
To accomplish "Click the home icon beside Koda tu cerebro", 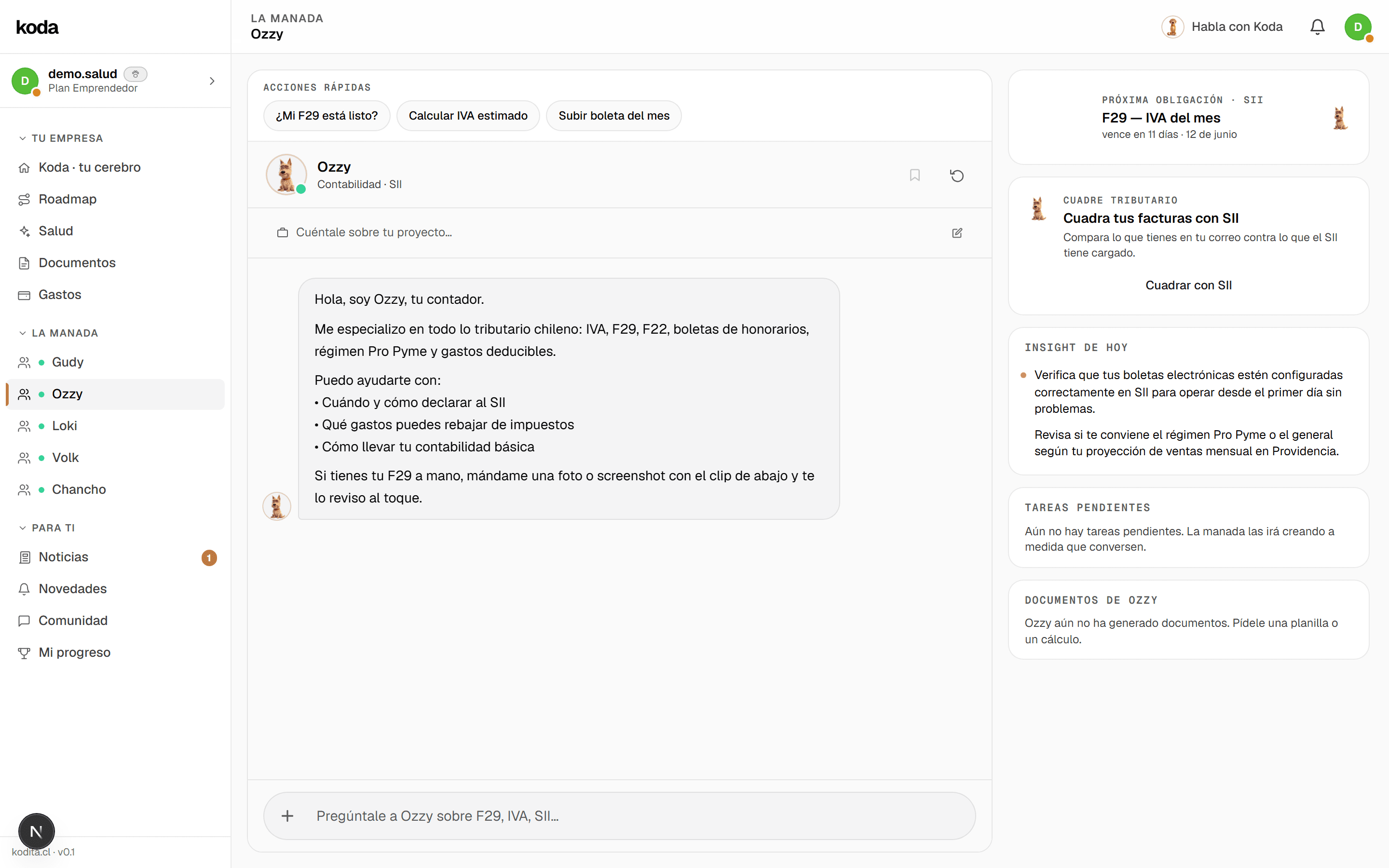I will click(x=24, y=168).
